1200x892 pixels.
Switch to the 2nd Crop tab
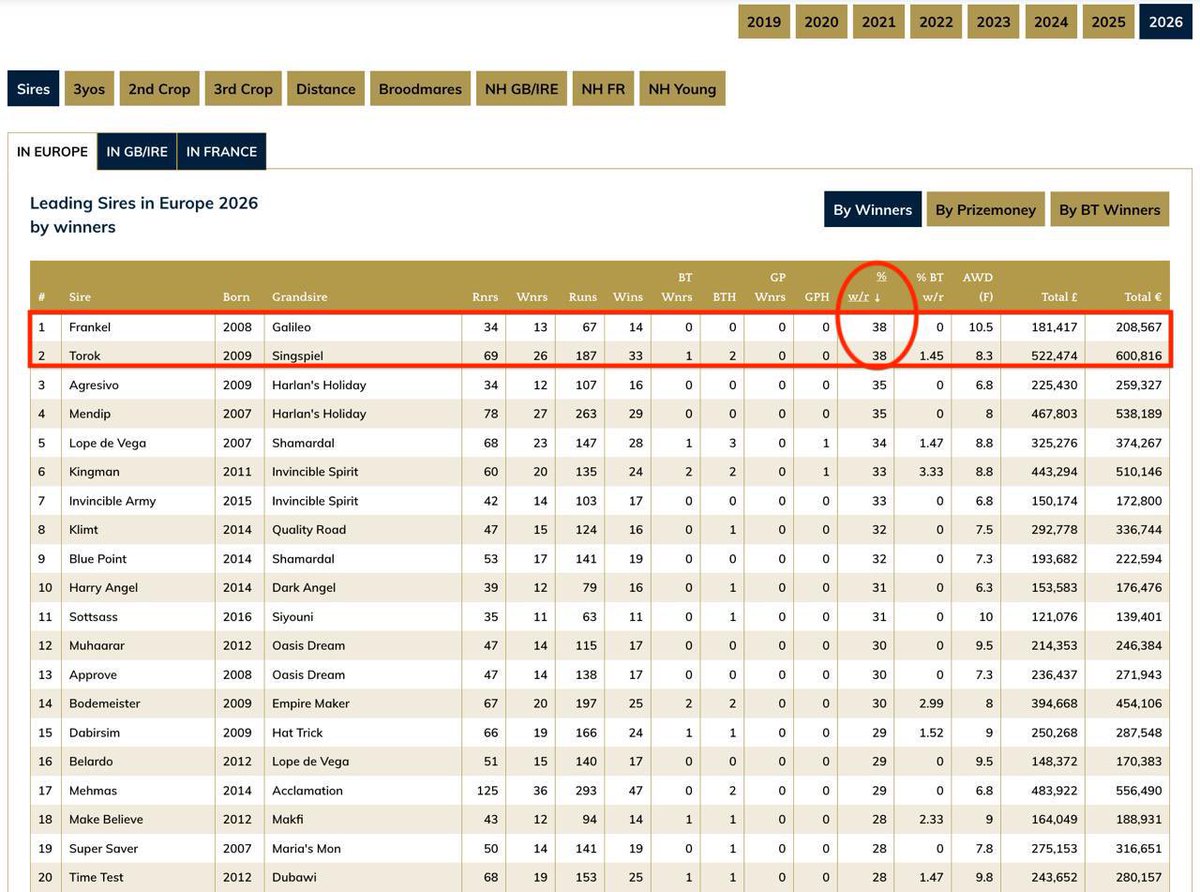point(159,89)
